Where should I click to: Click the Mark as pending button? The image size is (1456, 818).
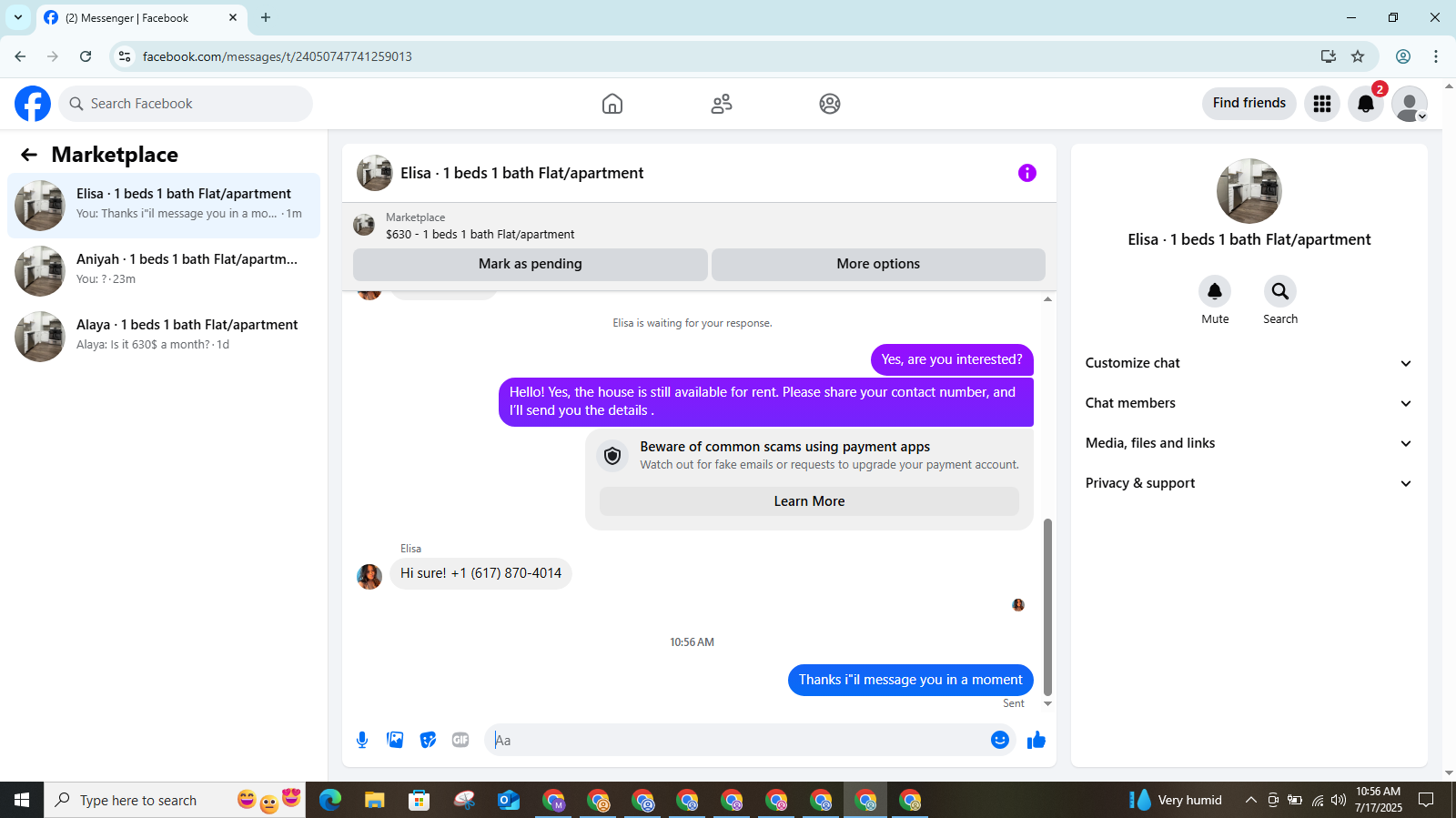[531, 264]
